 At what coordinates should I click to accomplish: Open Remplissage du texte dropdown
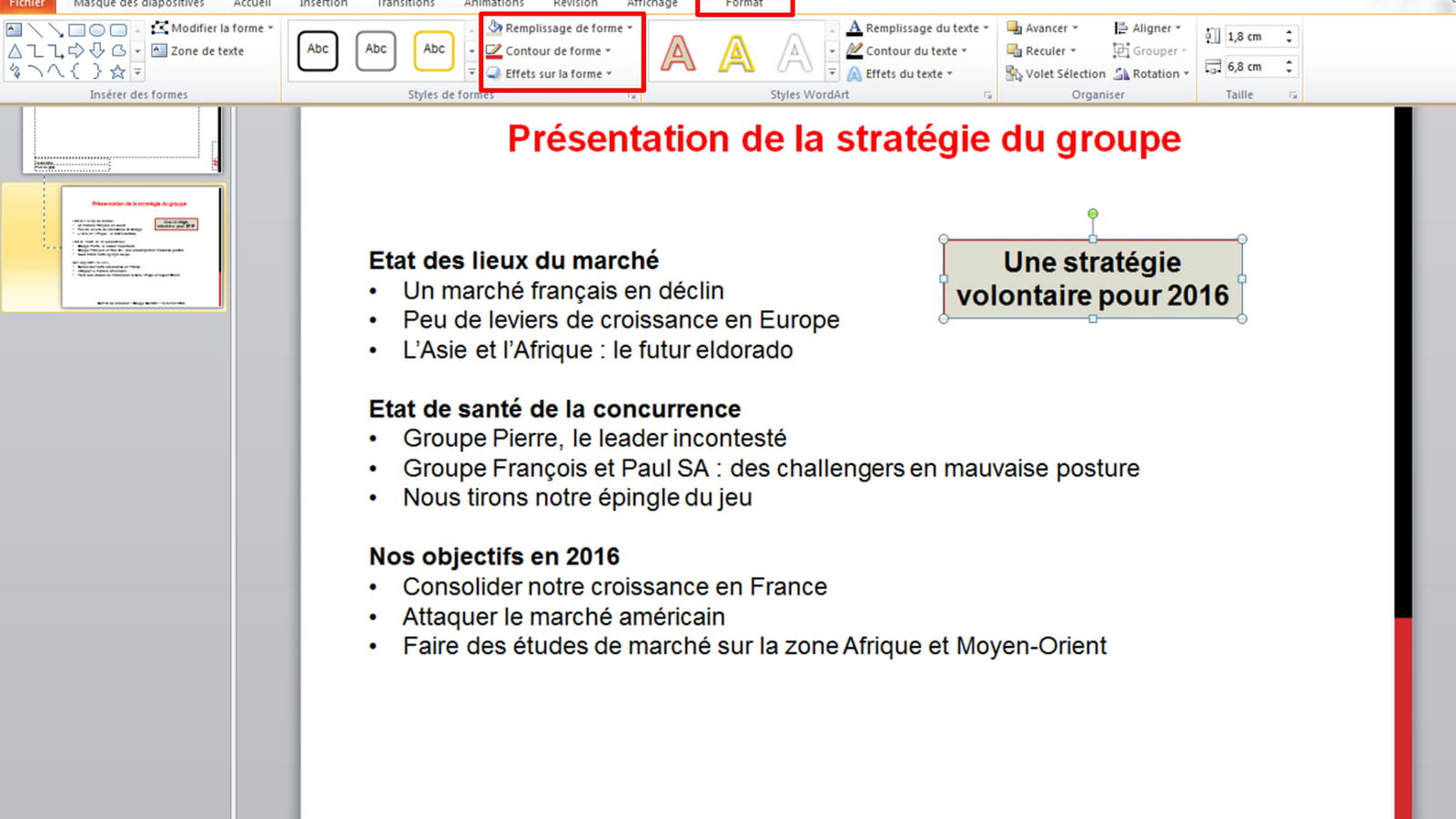tap(917, 28)
